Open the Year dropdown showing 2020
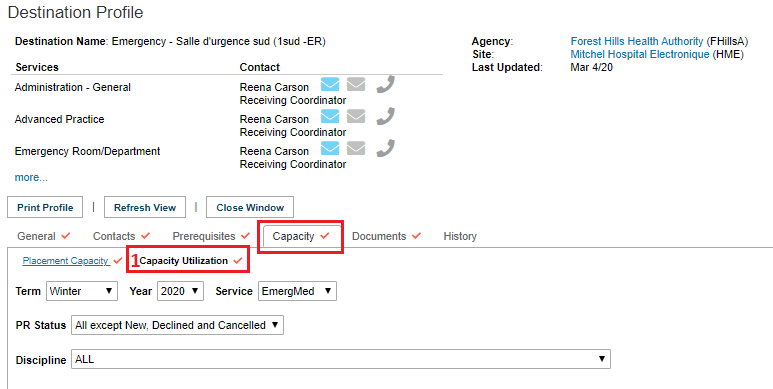Image resolution: width=773 pixels, height=389 pixels. [180, 291]
